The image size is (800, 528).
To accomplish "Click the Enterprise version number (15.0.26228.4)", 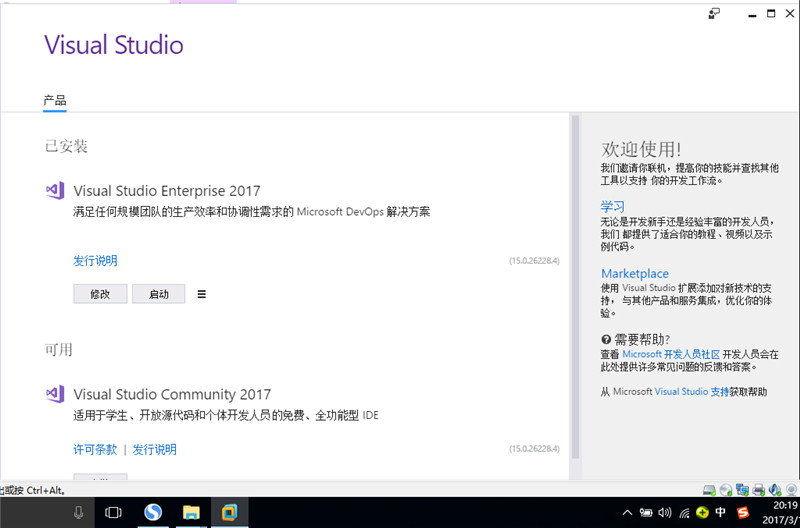I will click(x=534, y=261).
